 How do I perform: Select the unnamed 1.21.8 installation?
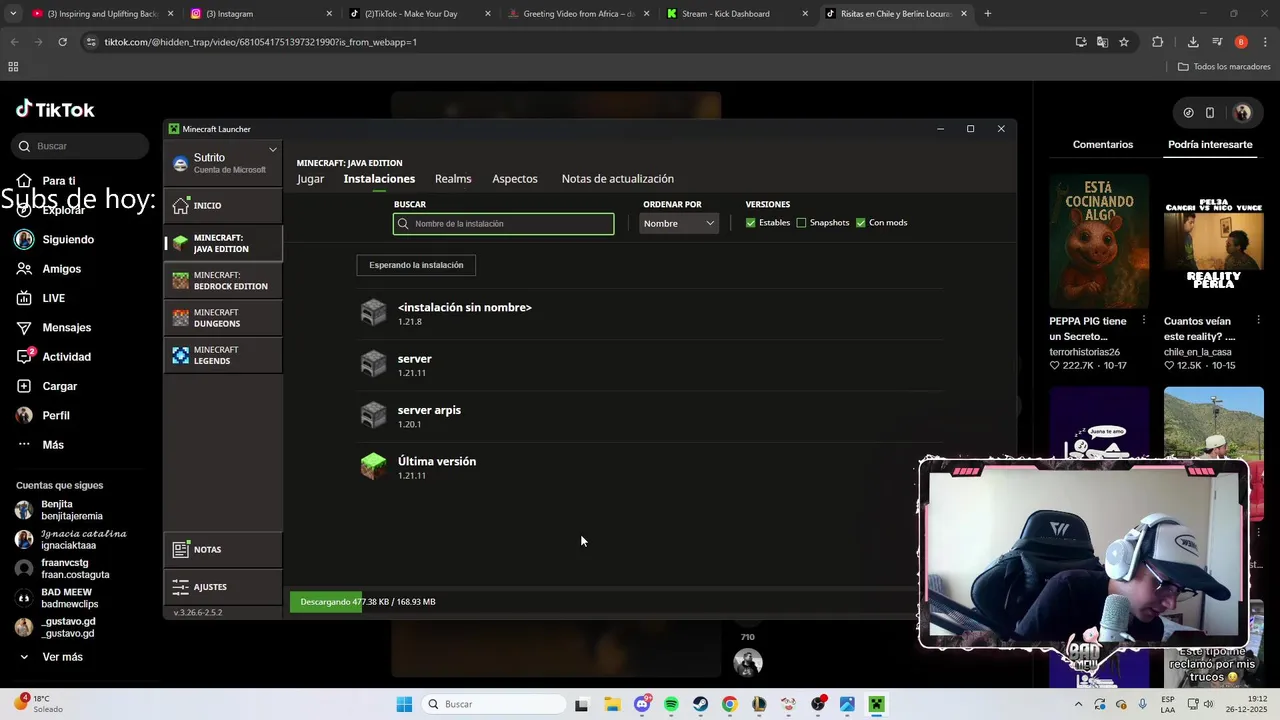pos(650,314)
